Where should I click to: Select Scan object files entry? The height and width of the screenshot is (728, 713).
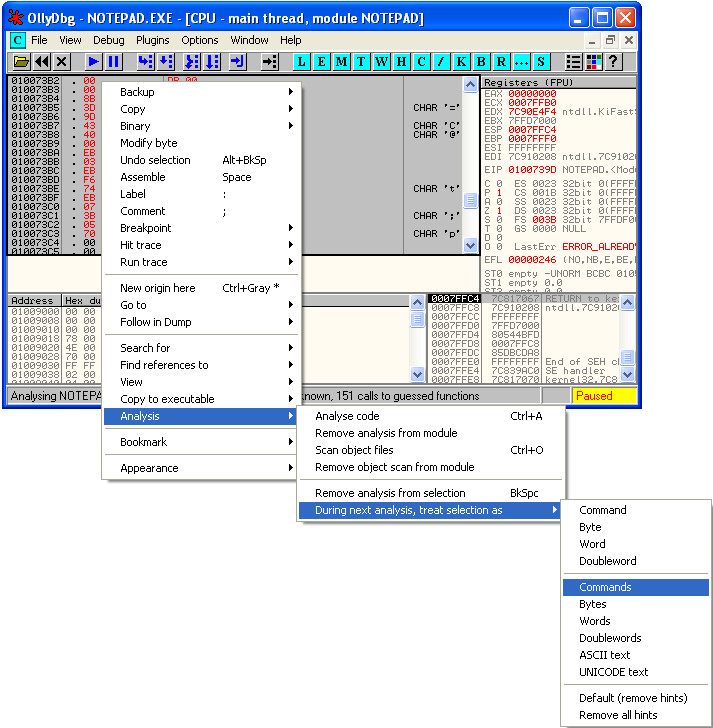click(x=430, y=450)
